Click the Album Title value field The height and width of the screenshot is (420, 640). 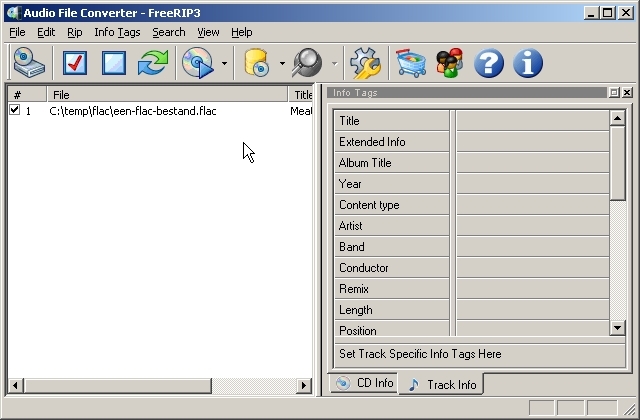pyautogui.click(x=533, y=162)
